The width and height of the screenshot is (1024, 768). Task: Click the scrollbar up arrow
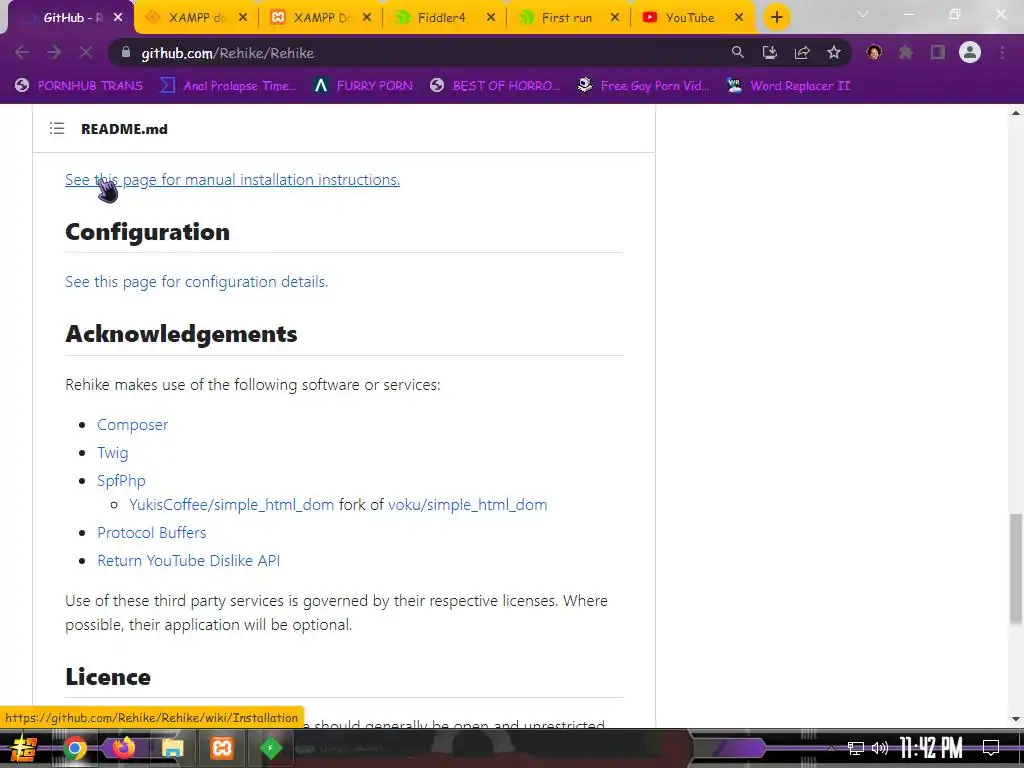pos(1016,113)
